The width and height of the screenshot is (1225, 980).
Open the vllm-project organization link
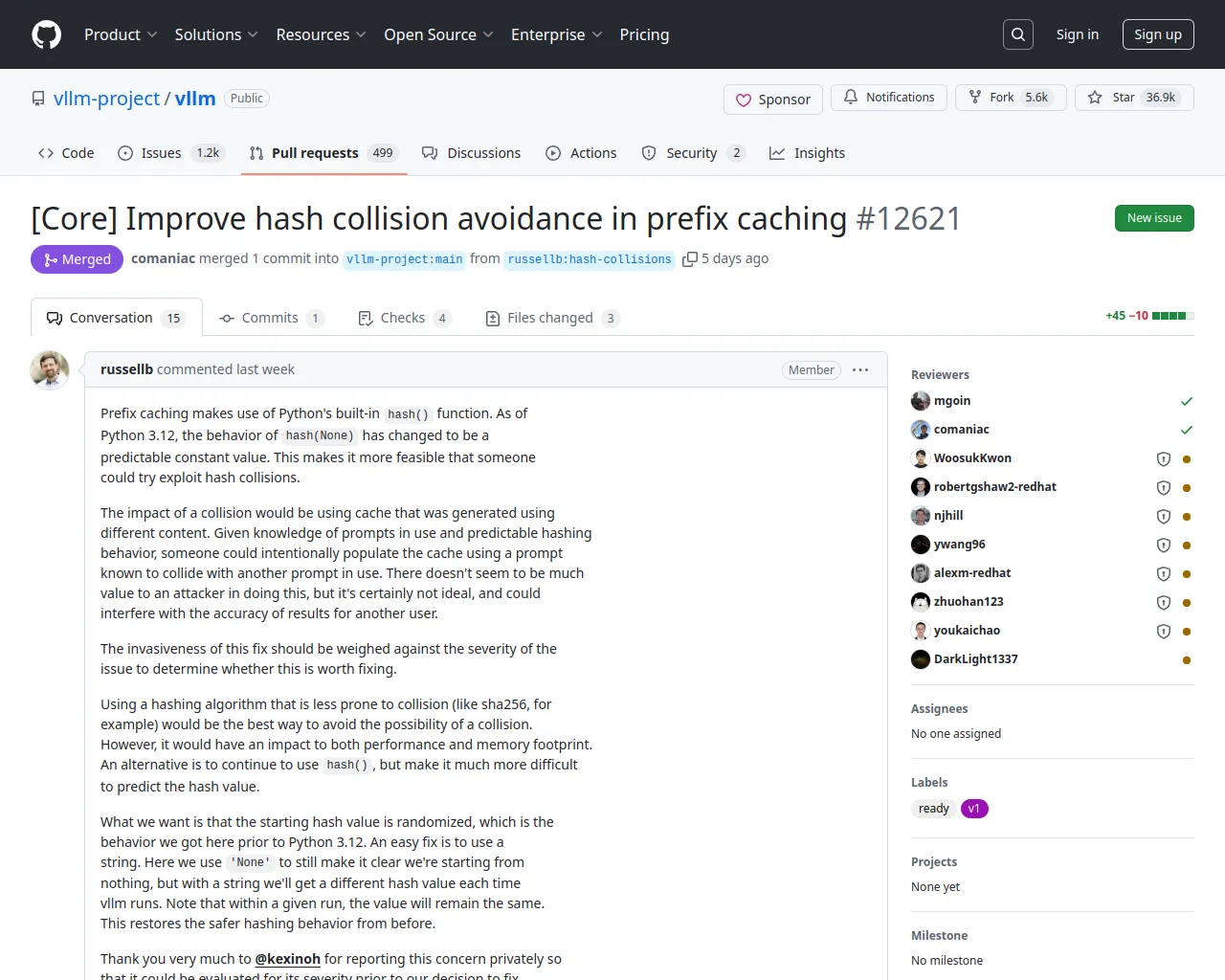tap(107, 99)
